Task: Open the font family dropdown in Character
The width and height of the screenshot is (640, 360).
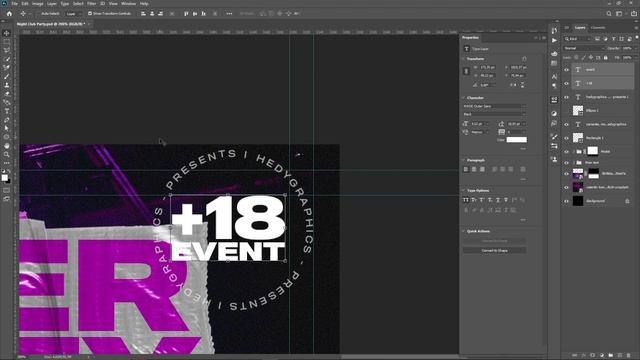Action: 494,106
